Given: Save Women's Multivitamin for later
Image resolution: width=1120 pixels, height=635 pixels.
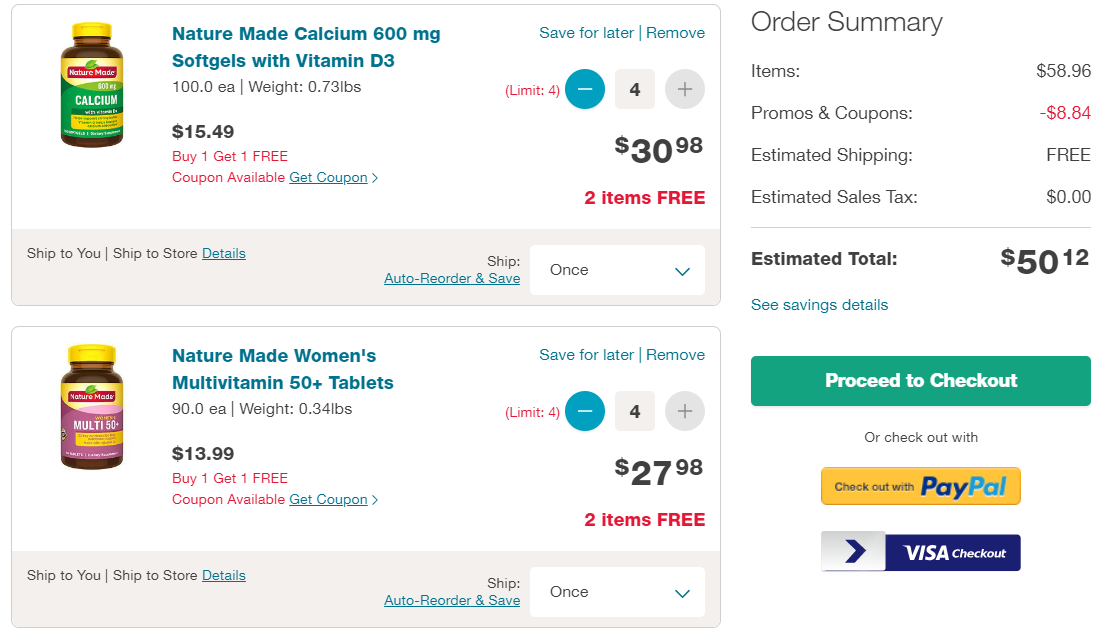Looking at the screenshot, I should [x=586, y=355].
